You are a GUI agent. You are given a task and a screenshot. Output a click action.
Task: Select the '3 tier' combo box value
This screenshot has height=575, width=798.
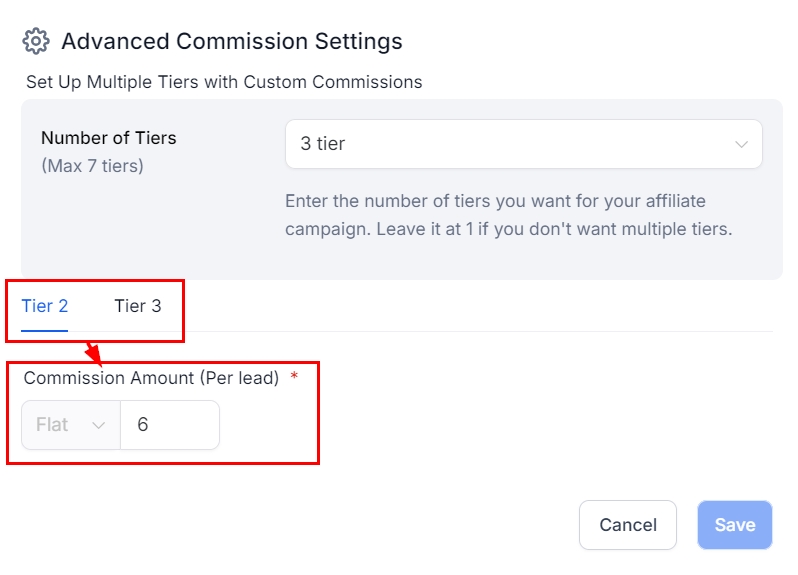(322, 144)
